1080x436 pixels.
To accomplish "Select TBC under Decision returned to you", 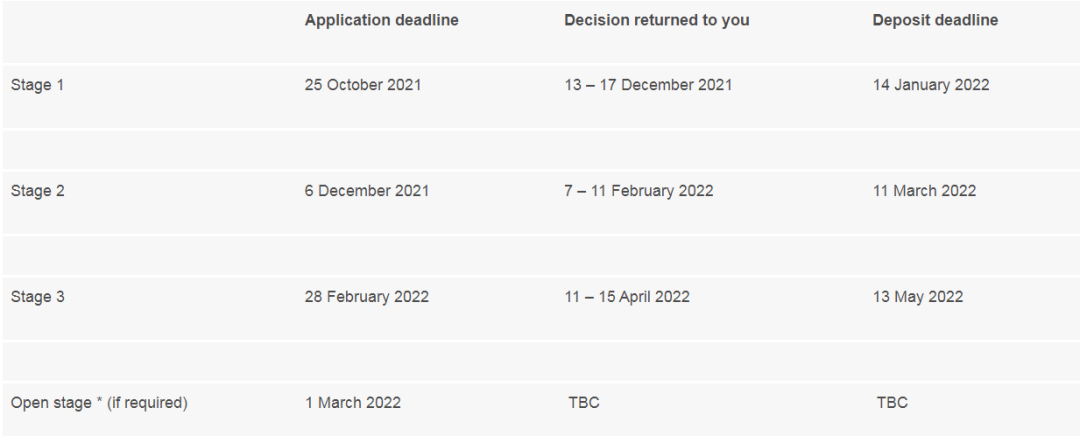I will [584, 402].
